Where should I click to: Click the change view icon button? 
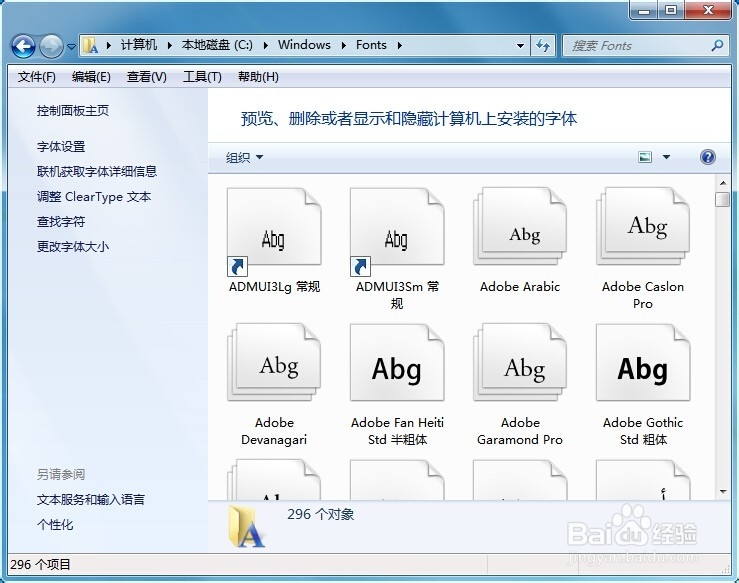tap(645, 157)
